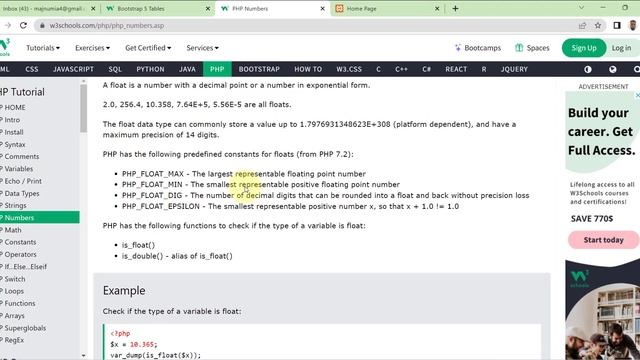Image resolution: width=640 pixels, height=360 pixels.
Task: Open the Bootcamps link
Action: point(478,48)
